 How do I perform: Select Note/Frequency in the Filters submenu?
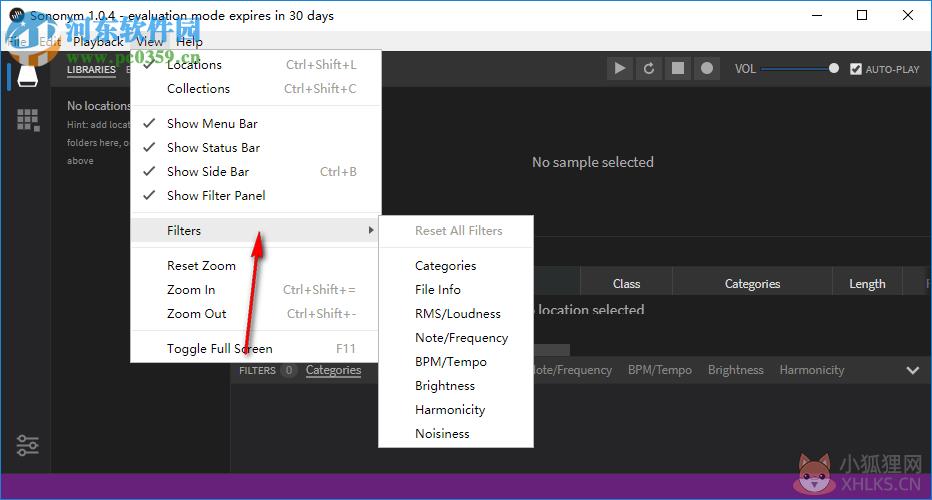point(456,338)
